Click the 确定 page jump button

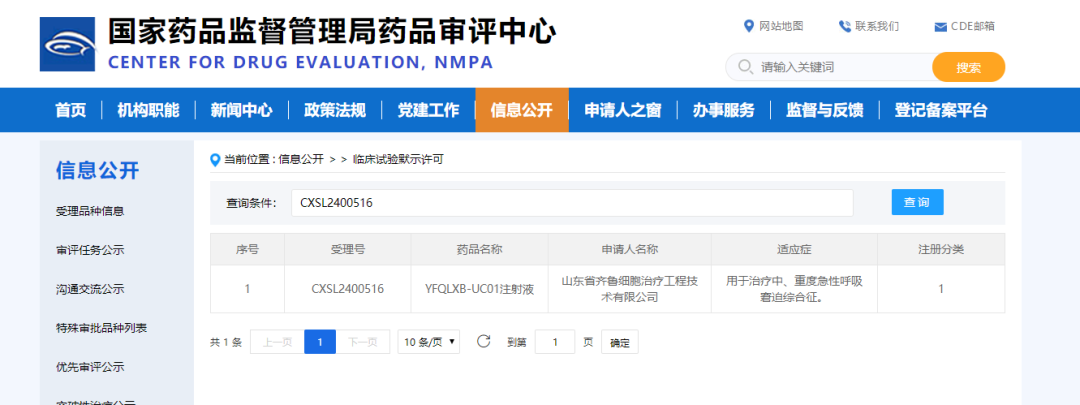coord(620,343)
